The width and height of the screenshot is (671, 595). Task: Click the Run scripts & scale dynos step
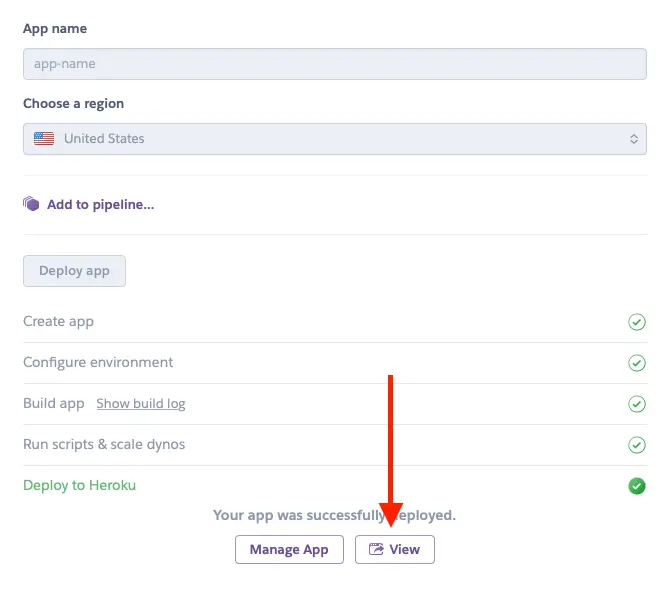click(335, 445)
